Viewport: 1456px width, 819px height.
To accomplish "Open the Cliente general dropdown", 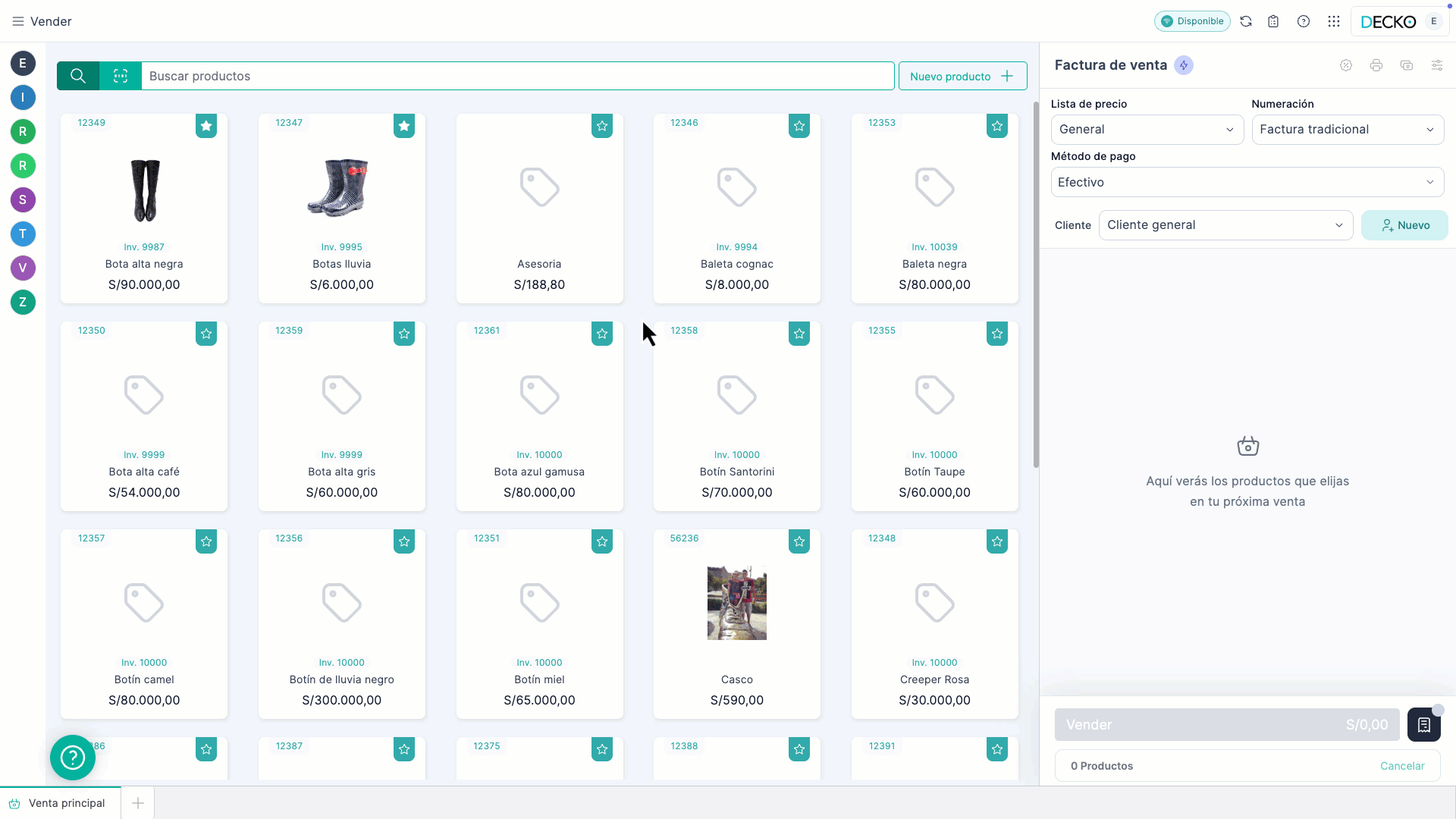I will [1225, 225].
